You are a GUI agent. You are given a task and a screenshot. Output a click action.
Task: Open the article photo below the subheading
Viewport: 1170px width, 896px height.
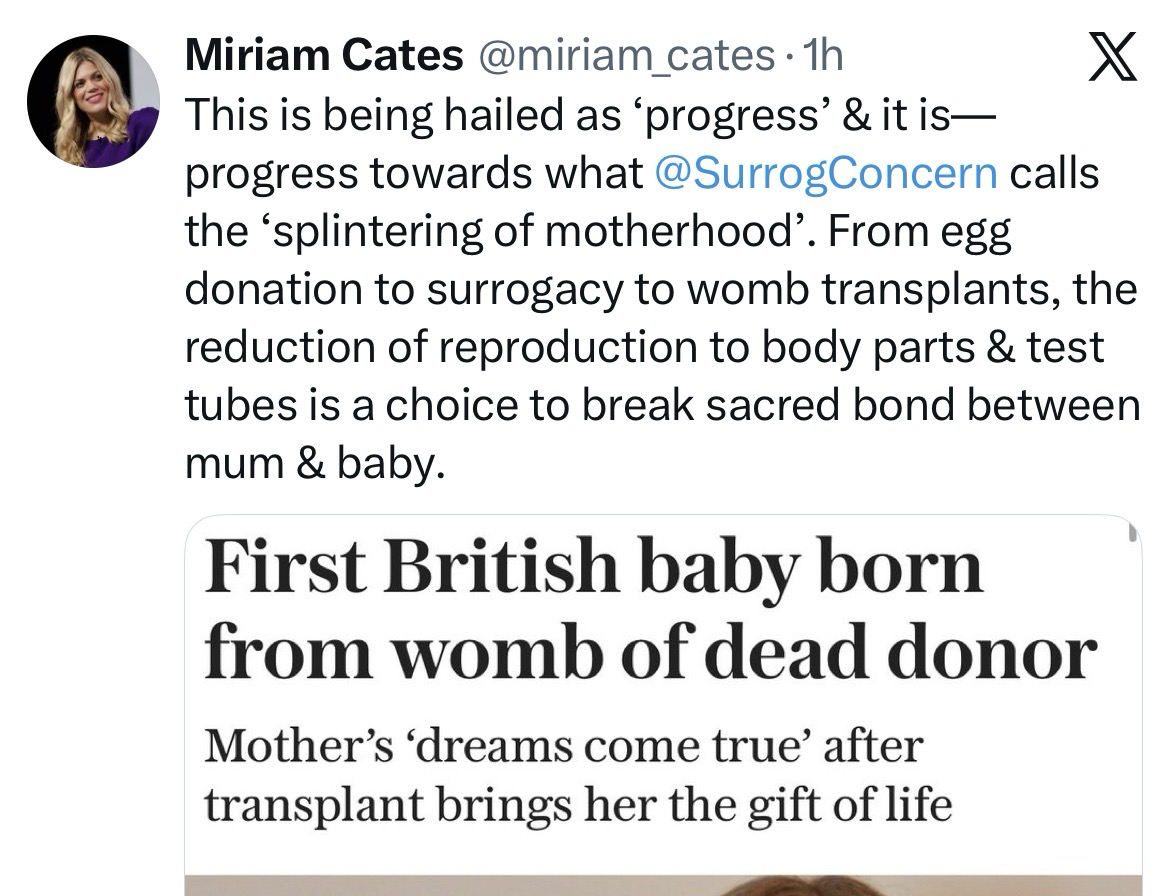pyautogui.click(x=662, y=885)
